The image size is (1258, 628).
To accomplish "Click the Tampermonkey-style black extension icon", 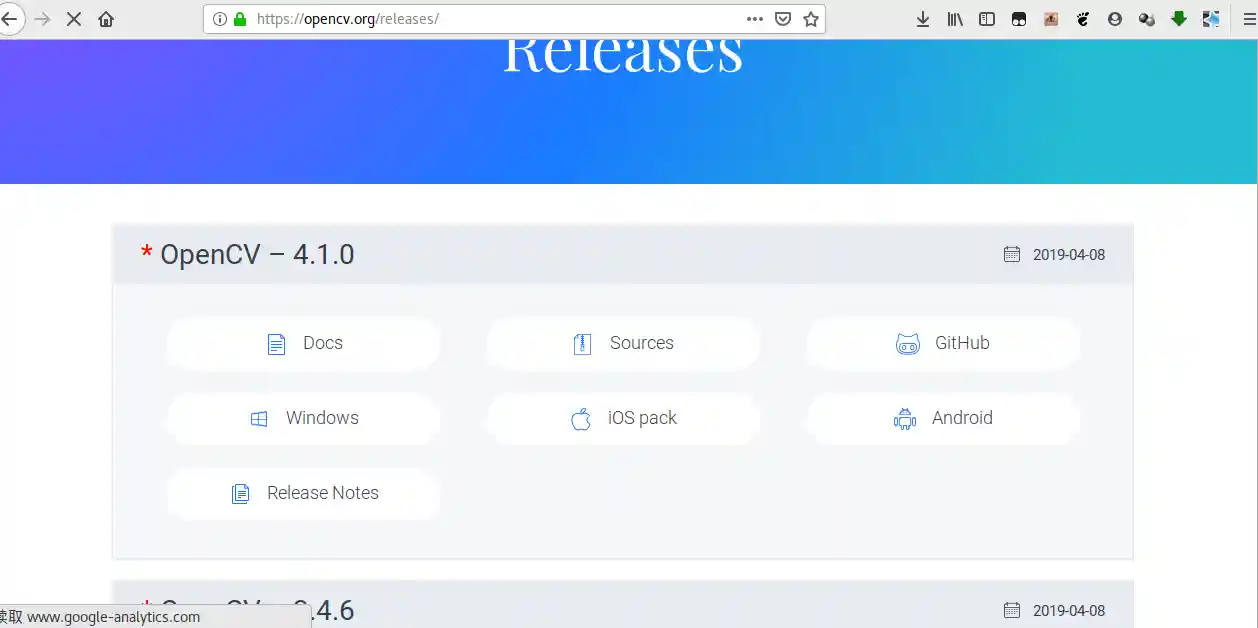I will [1019, 19].
